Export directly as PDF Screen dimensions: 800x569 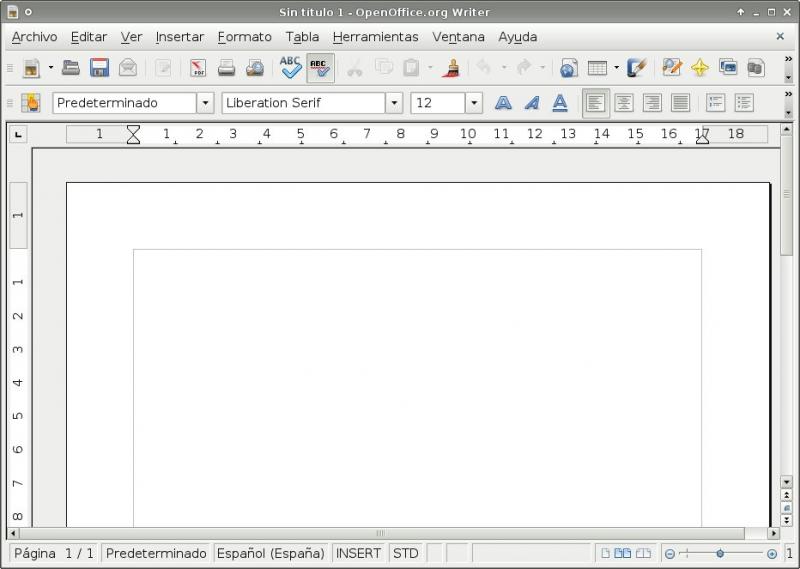pyautogui.click(x=198, y=68)
